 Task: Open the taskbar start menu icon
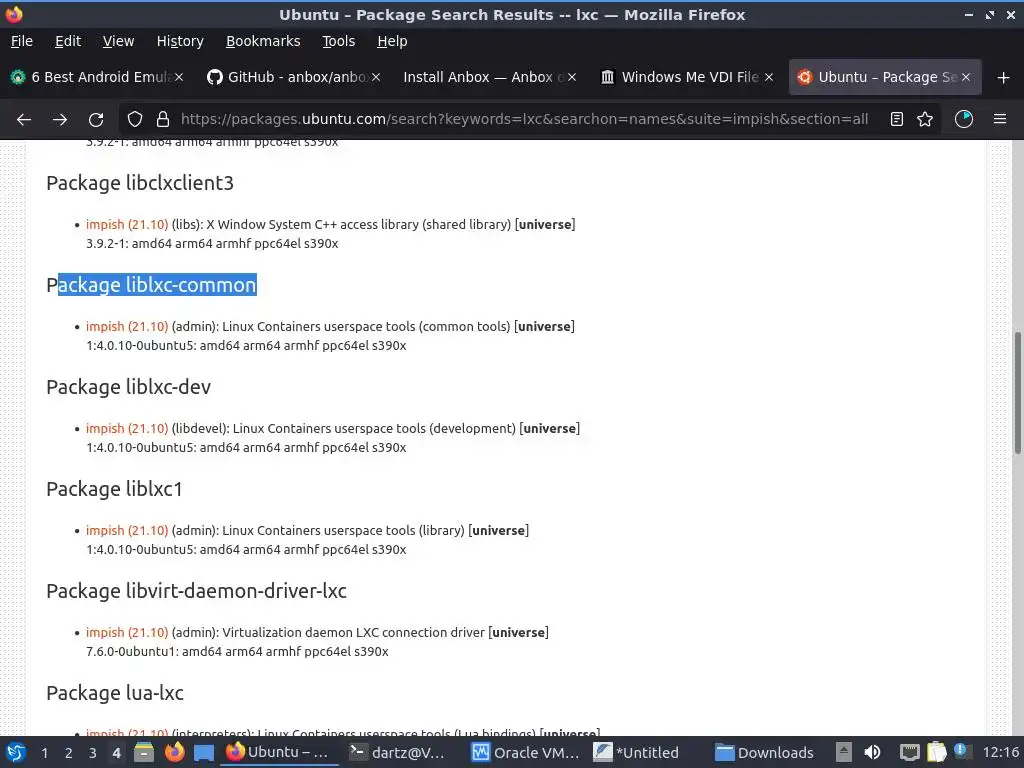point(16,752)
